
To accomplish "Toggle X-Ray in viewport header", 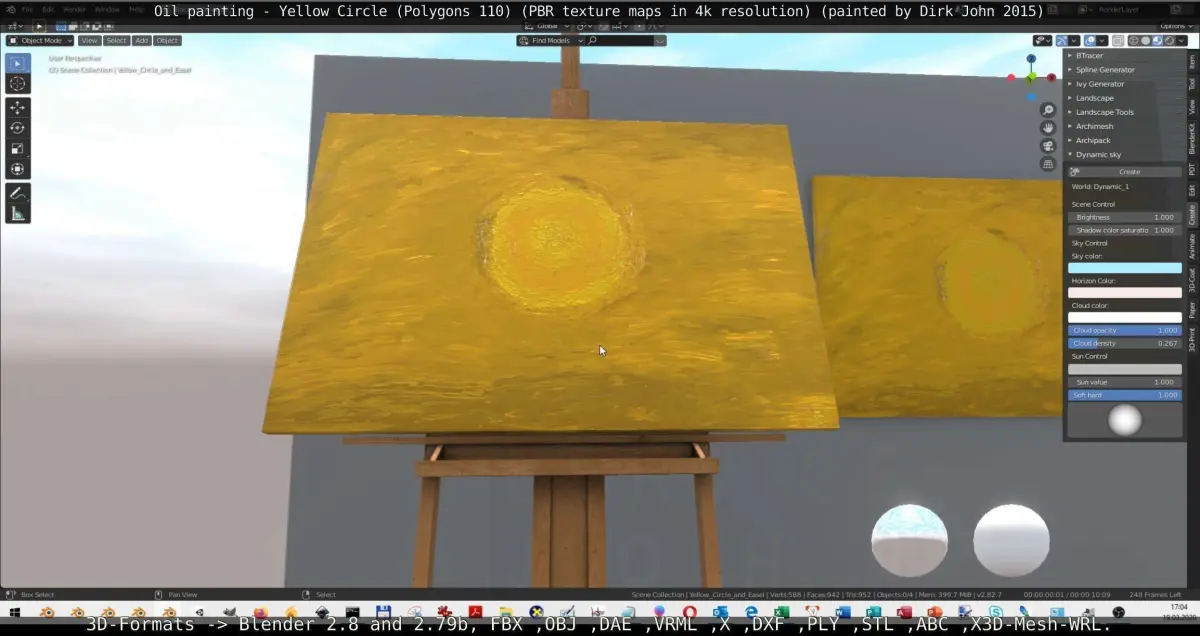I will tap(1119, 41).
